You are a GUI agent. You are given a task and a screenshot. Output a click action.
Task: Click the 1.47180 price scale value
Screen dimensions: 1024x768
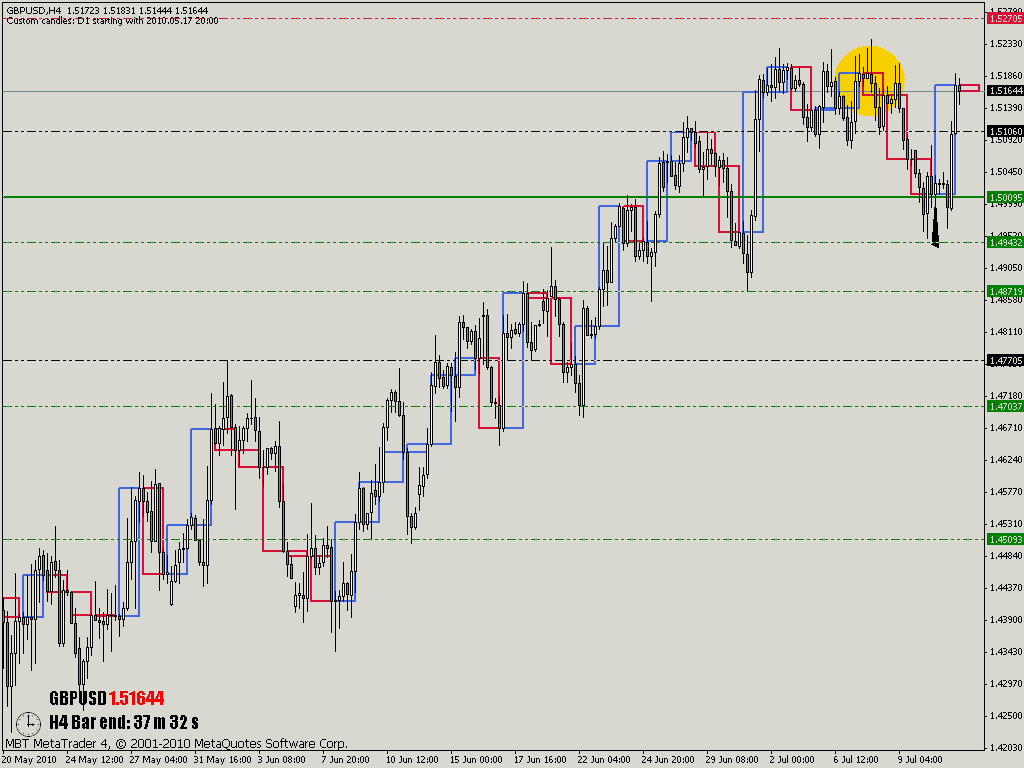click(1006, 396)
